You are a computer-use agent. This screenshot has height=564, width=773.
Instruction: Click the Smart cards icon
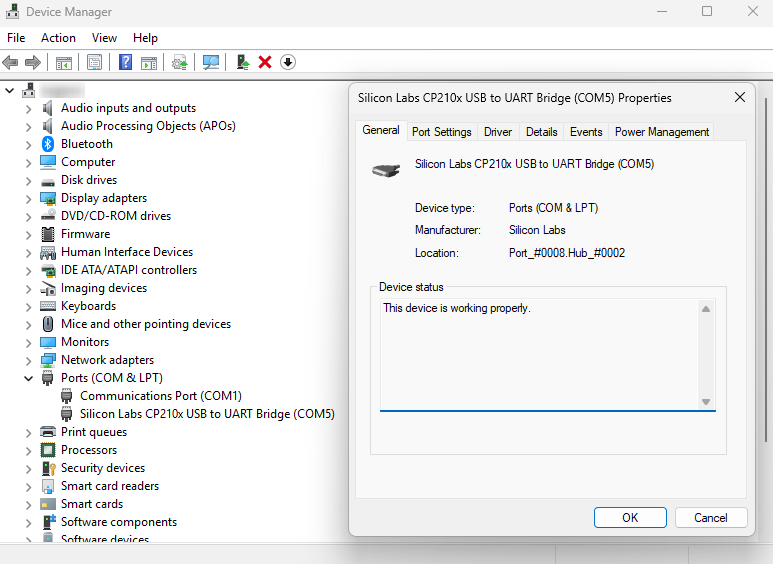pyautogui.click(x=48, y=504)
